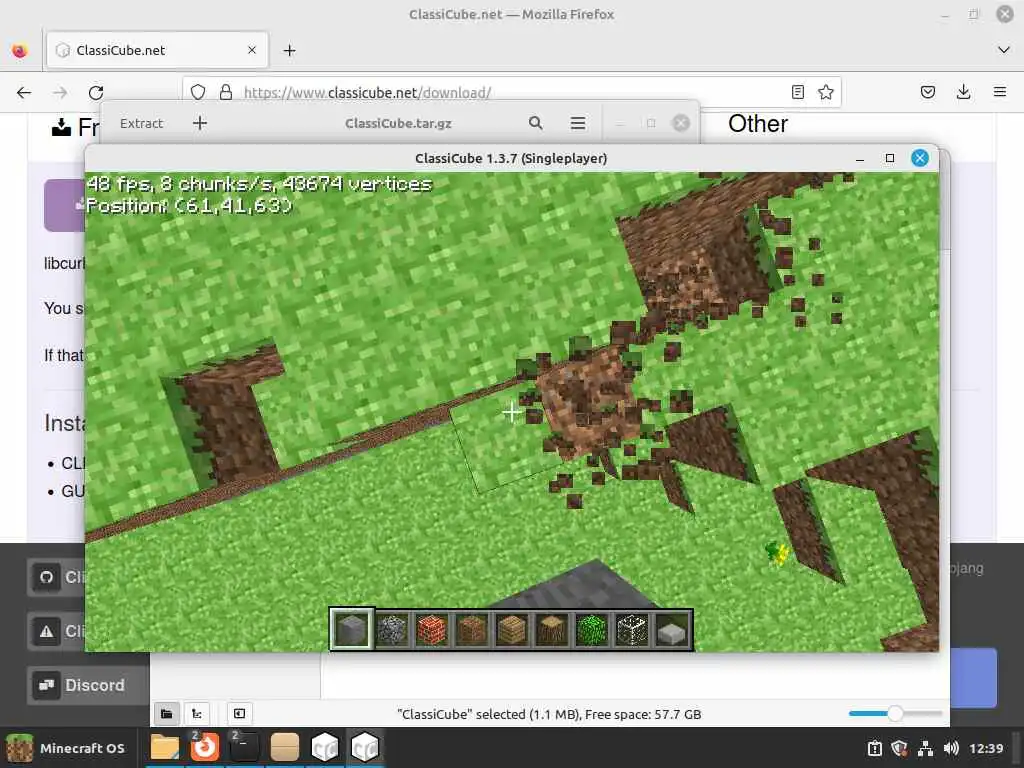1024x768 pixels.
Task: Open Minecraft OS start menu
Action: click(x=68, y=748)
